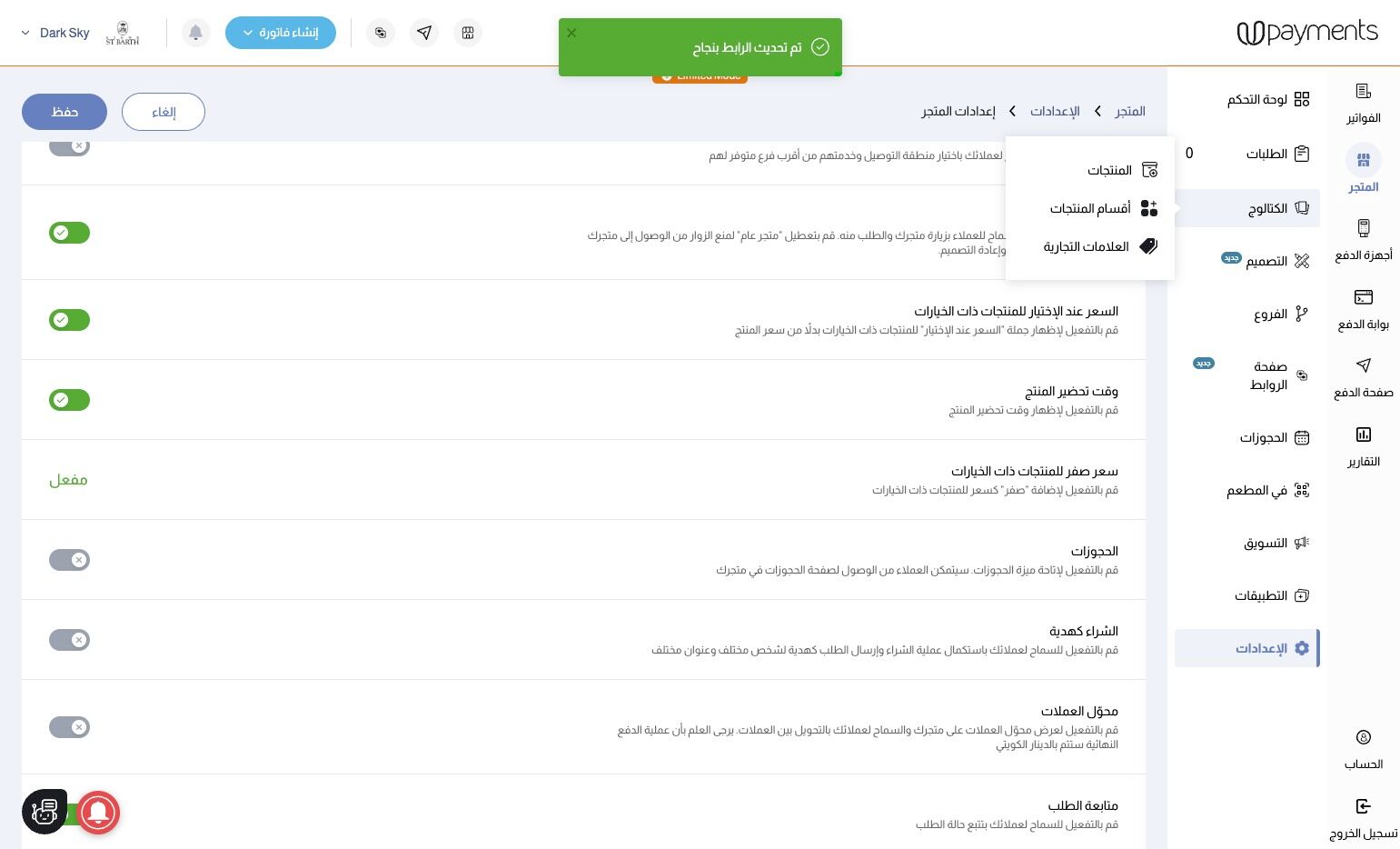
Task: Click the مفعل enabled status text
Action: click(68, 480)
